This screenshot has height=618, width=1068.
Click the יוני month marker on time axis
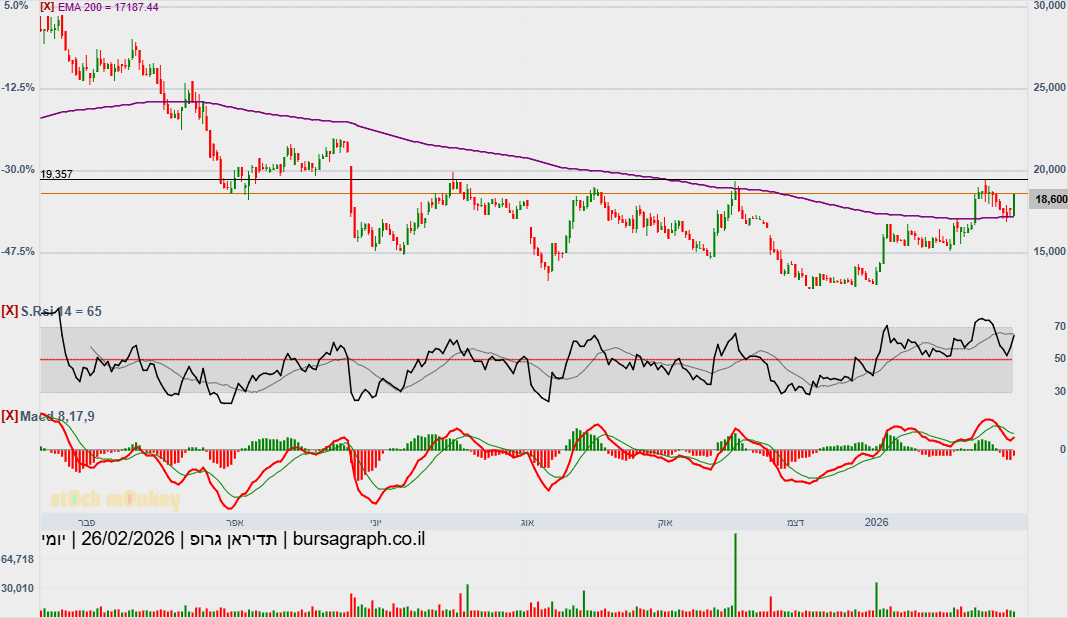(x=376, y=523)
